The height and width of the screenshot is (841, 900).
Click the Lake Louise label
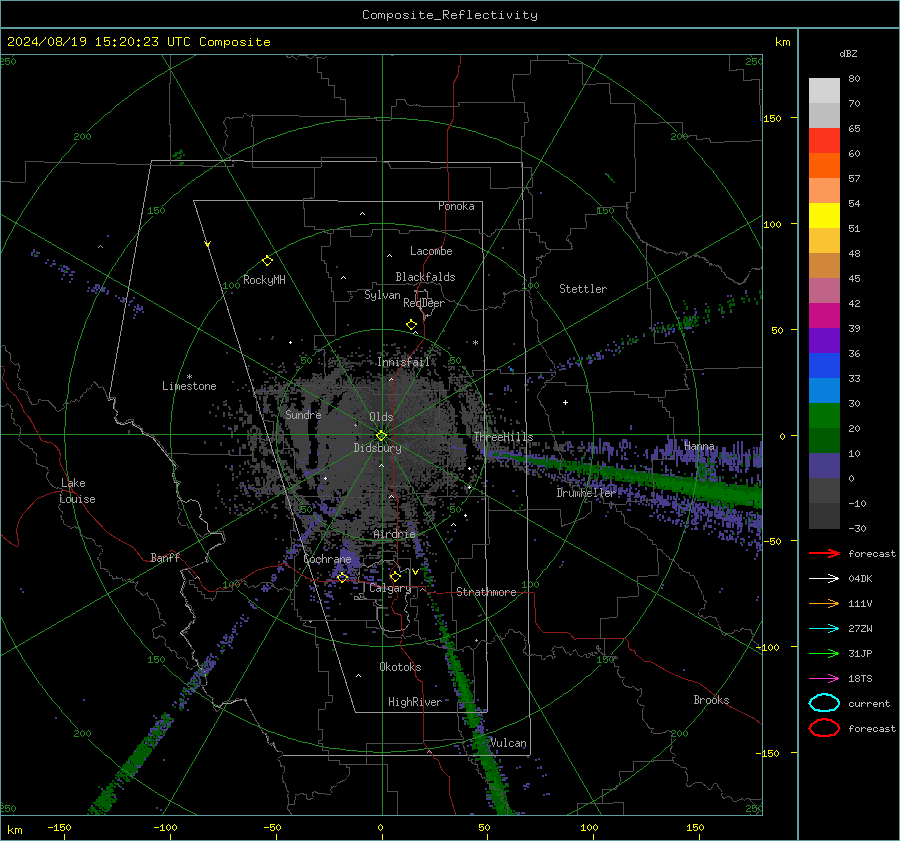77,491
